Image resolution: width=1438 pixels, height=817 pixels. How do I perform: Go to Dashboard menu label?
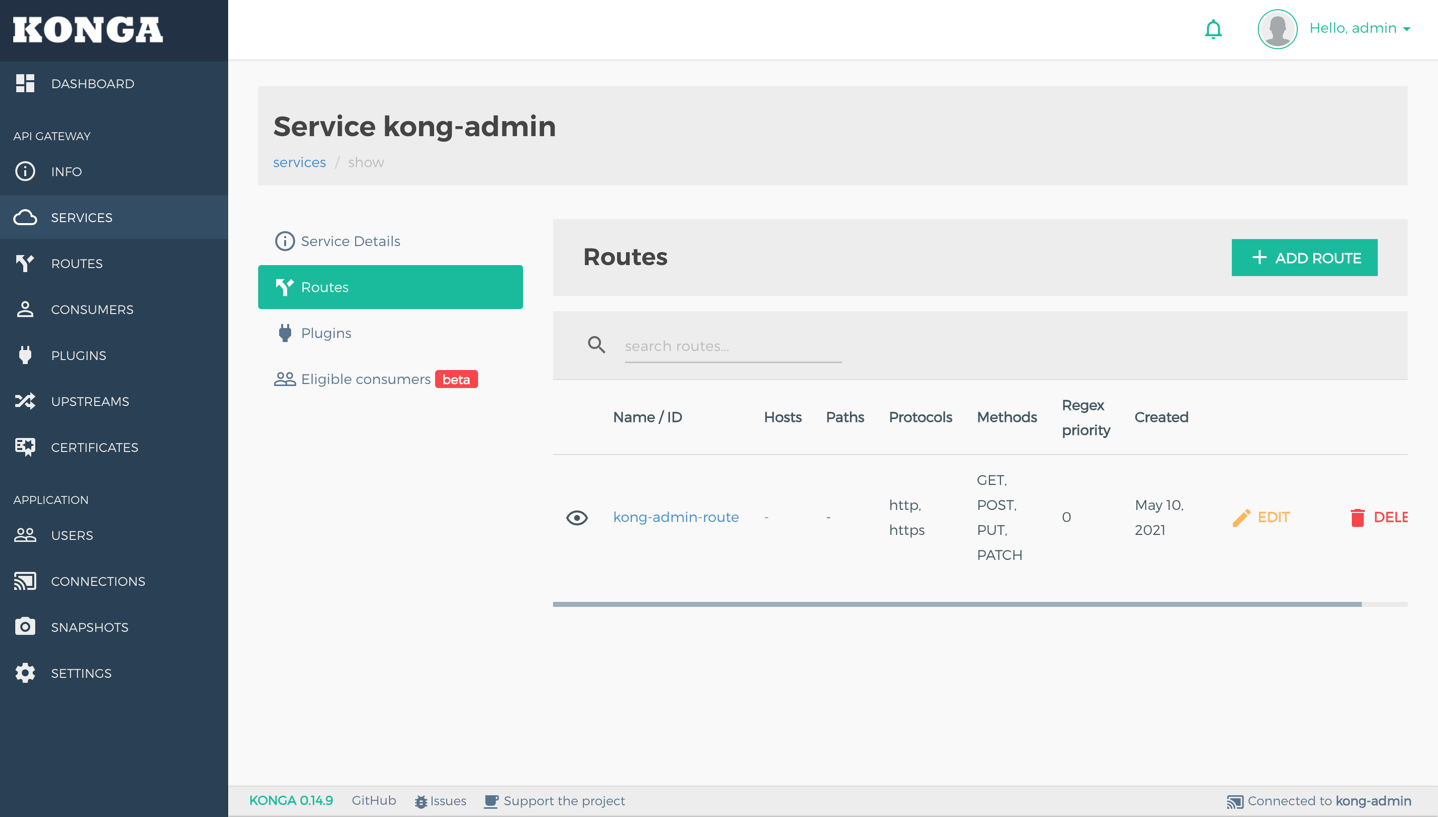[x=92, y=84]
